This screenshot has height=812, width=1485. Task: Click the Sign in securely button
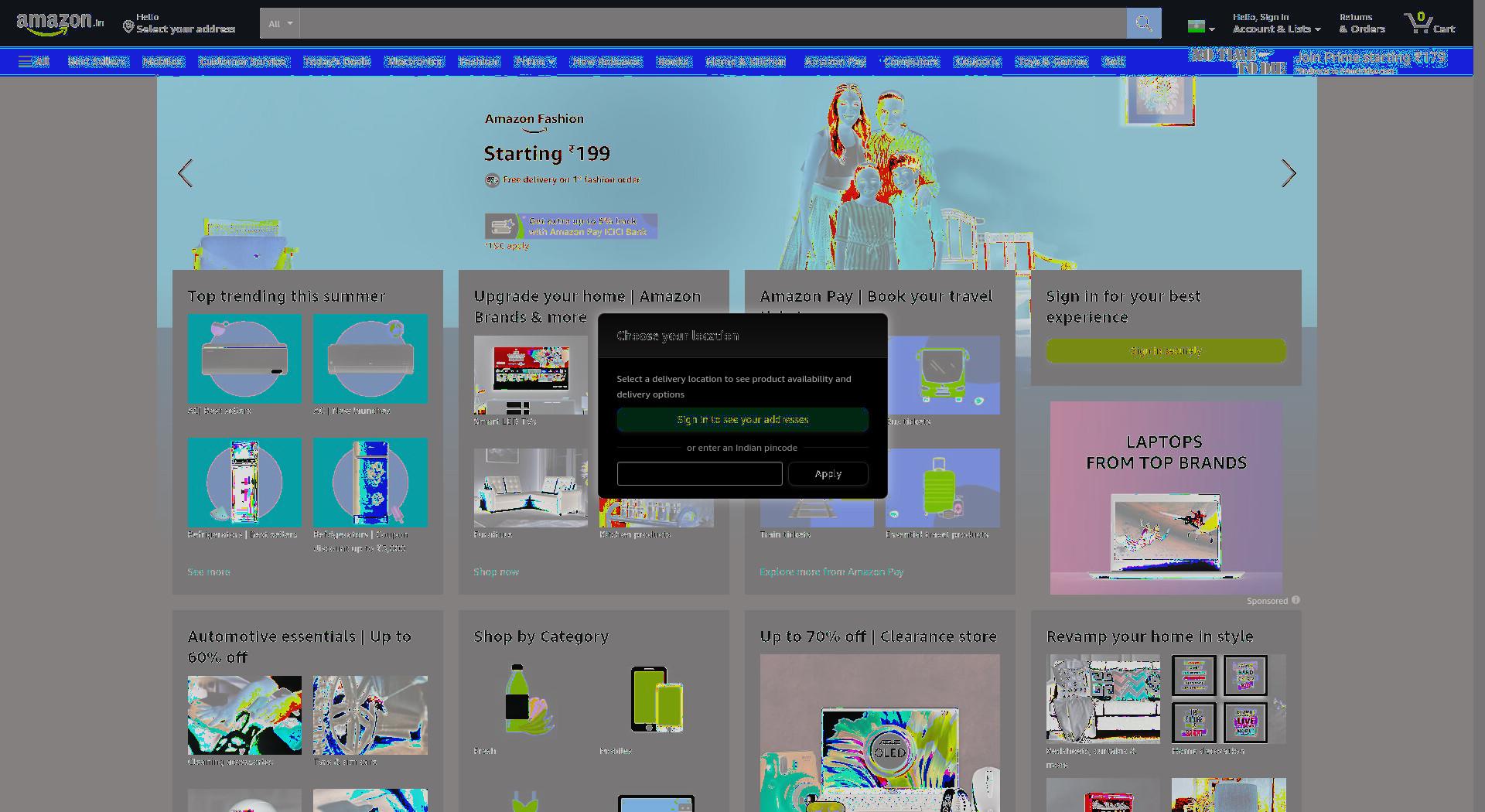pos(1166,350)
